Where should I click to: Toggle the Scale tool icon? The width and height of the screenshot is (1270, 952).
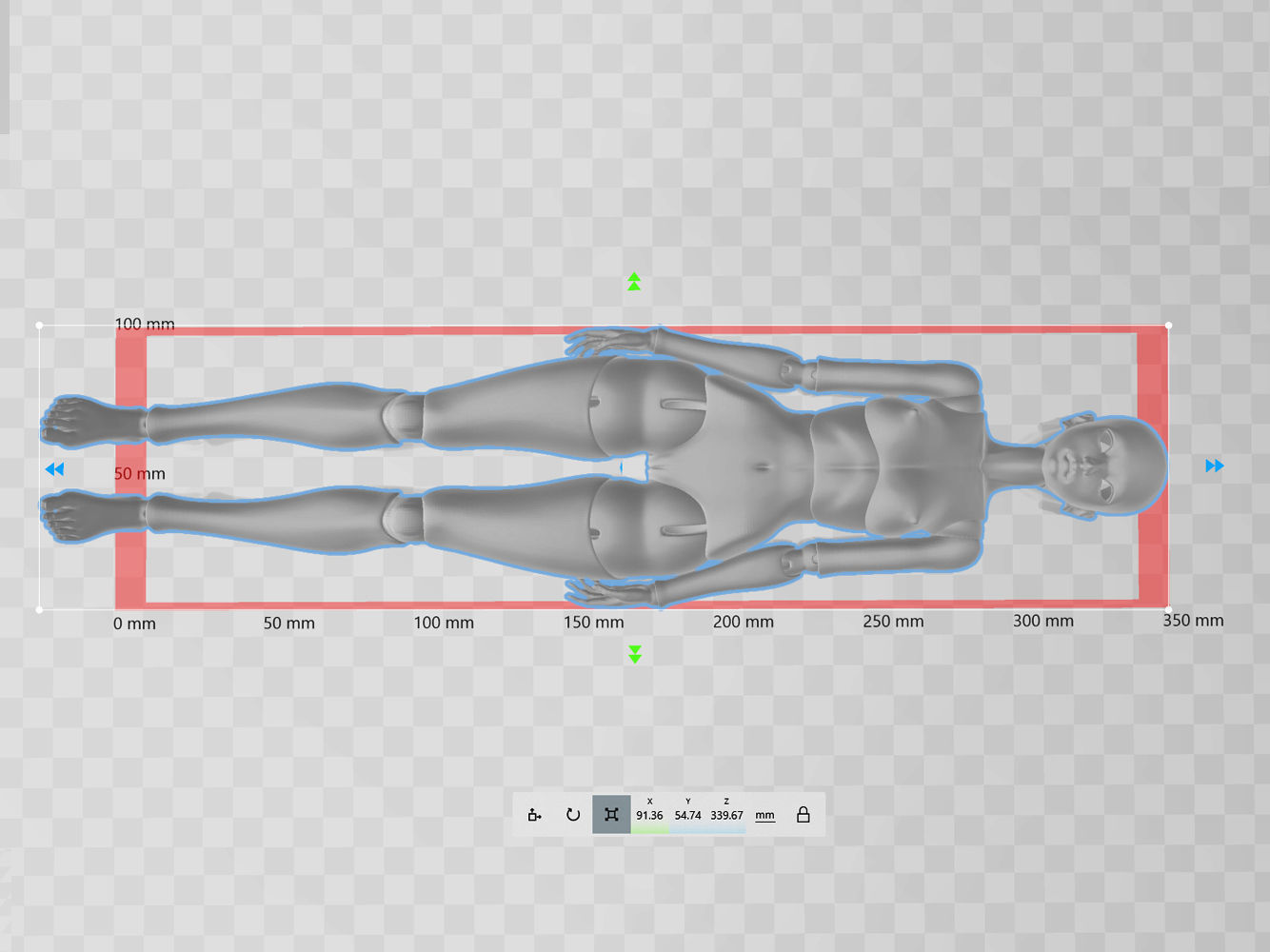611,815
